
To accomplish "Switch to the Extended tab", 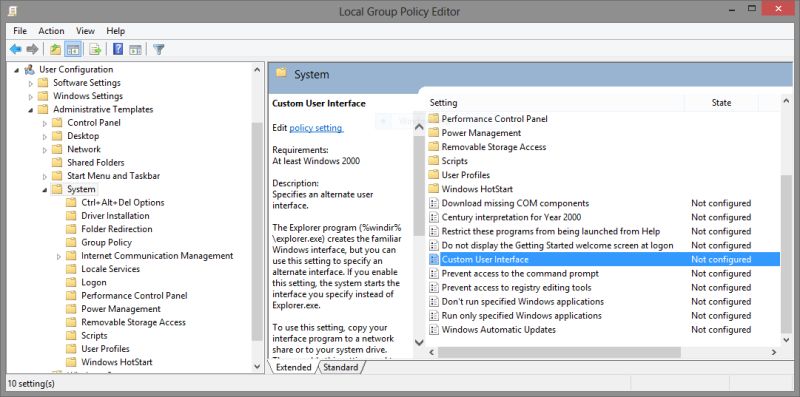I will [293, 367].
